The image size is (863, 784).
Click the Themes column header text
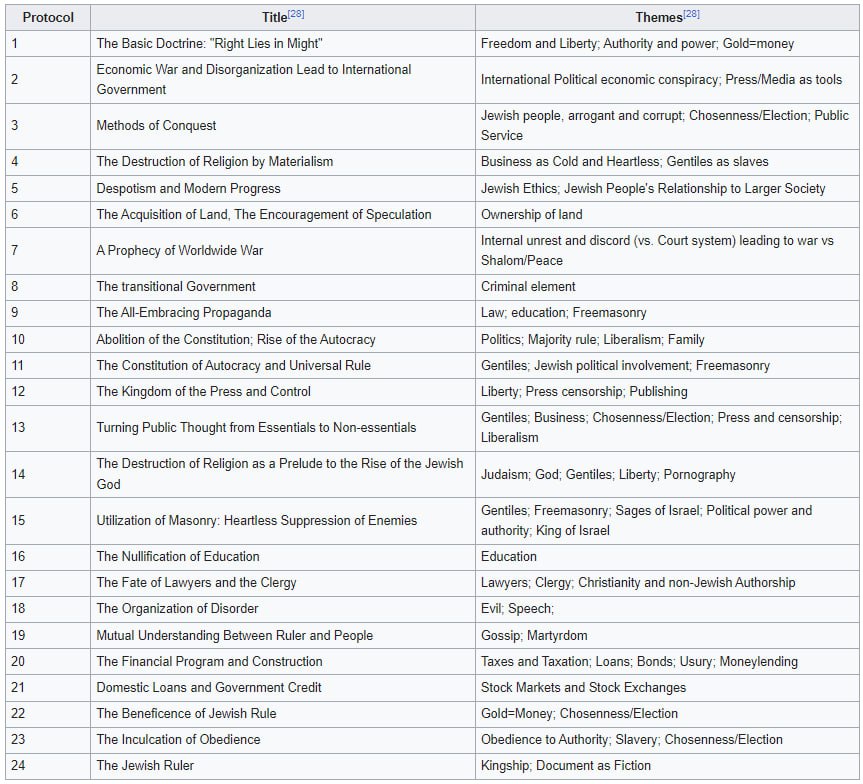point(659,18)
